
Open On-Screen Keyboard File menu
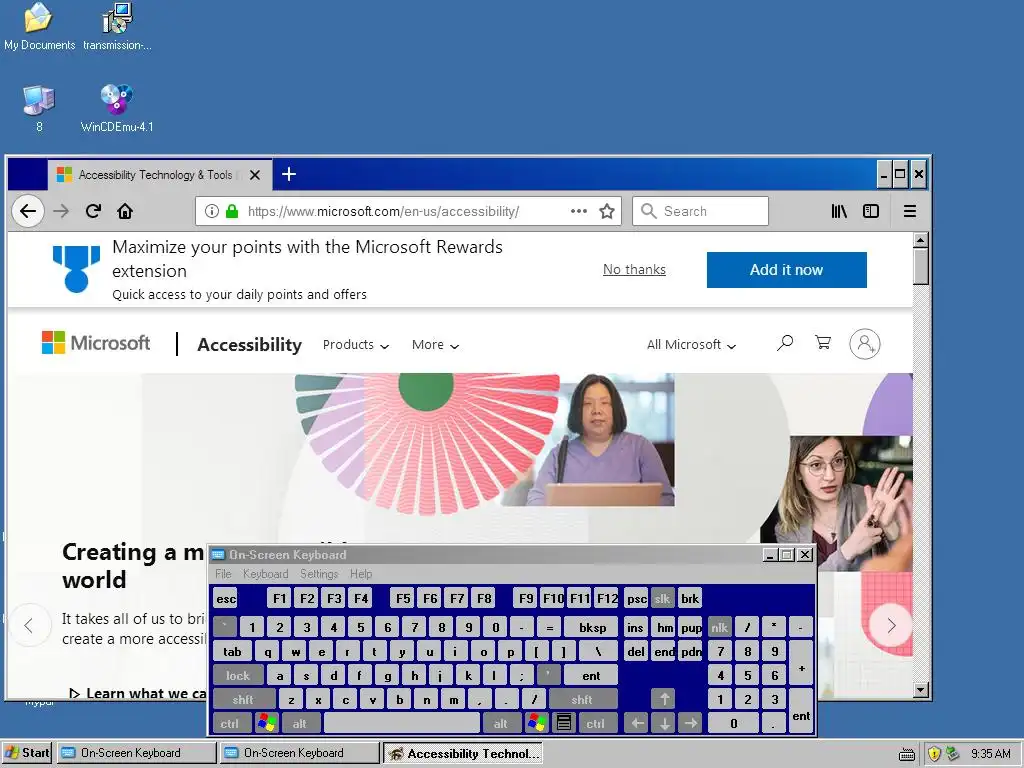223,573
